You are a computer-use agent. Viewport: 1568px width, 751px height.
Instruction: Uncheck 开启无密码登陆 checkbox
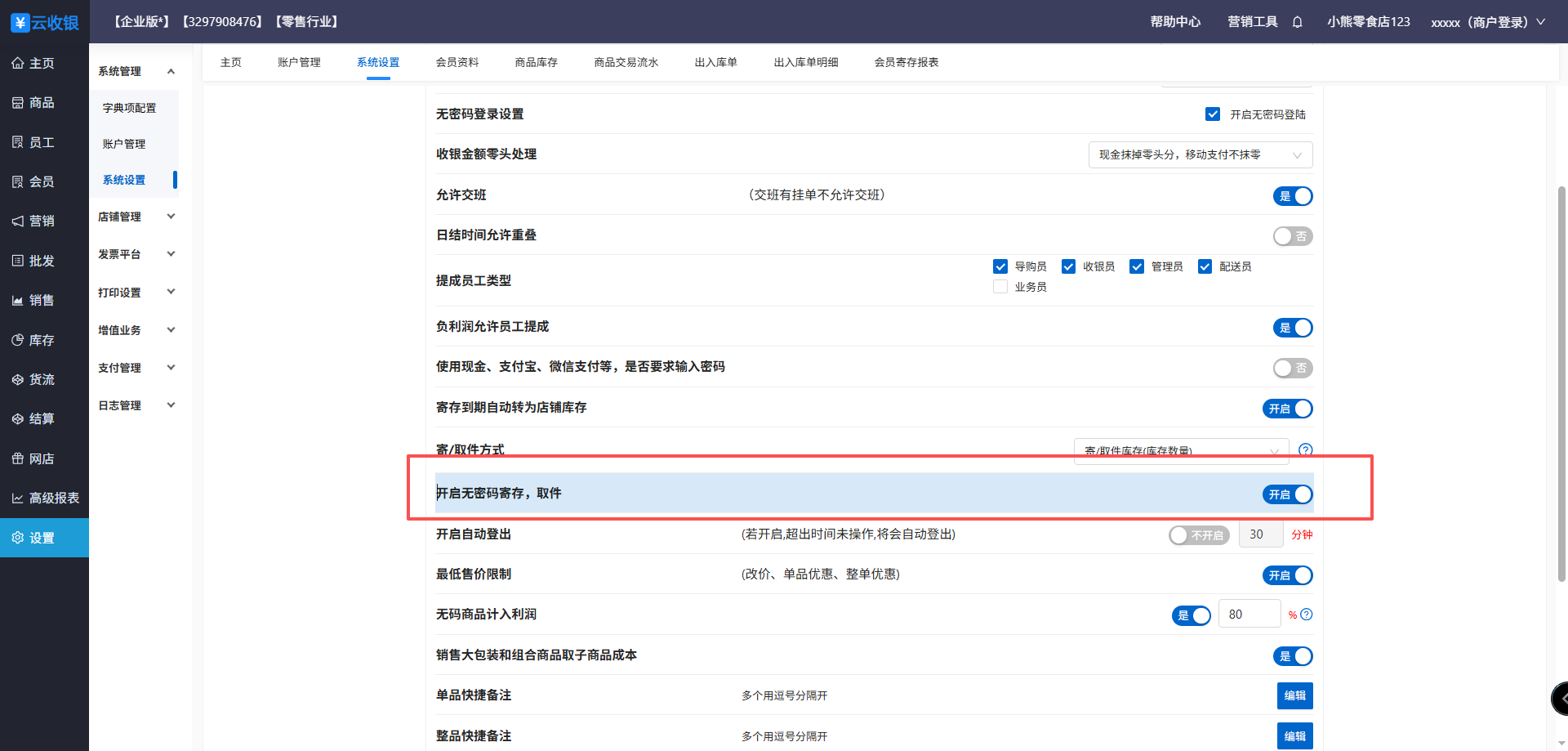(x=1213, y=114)
